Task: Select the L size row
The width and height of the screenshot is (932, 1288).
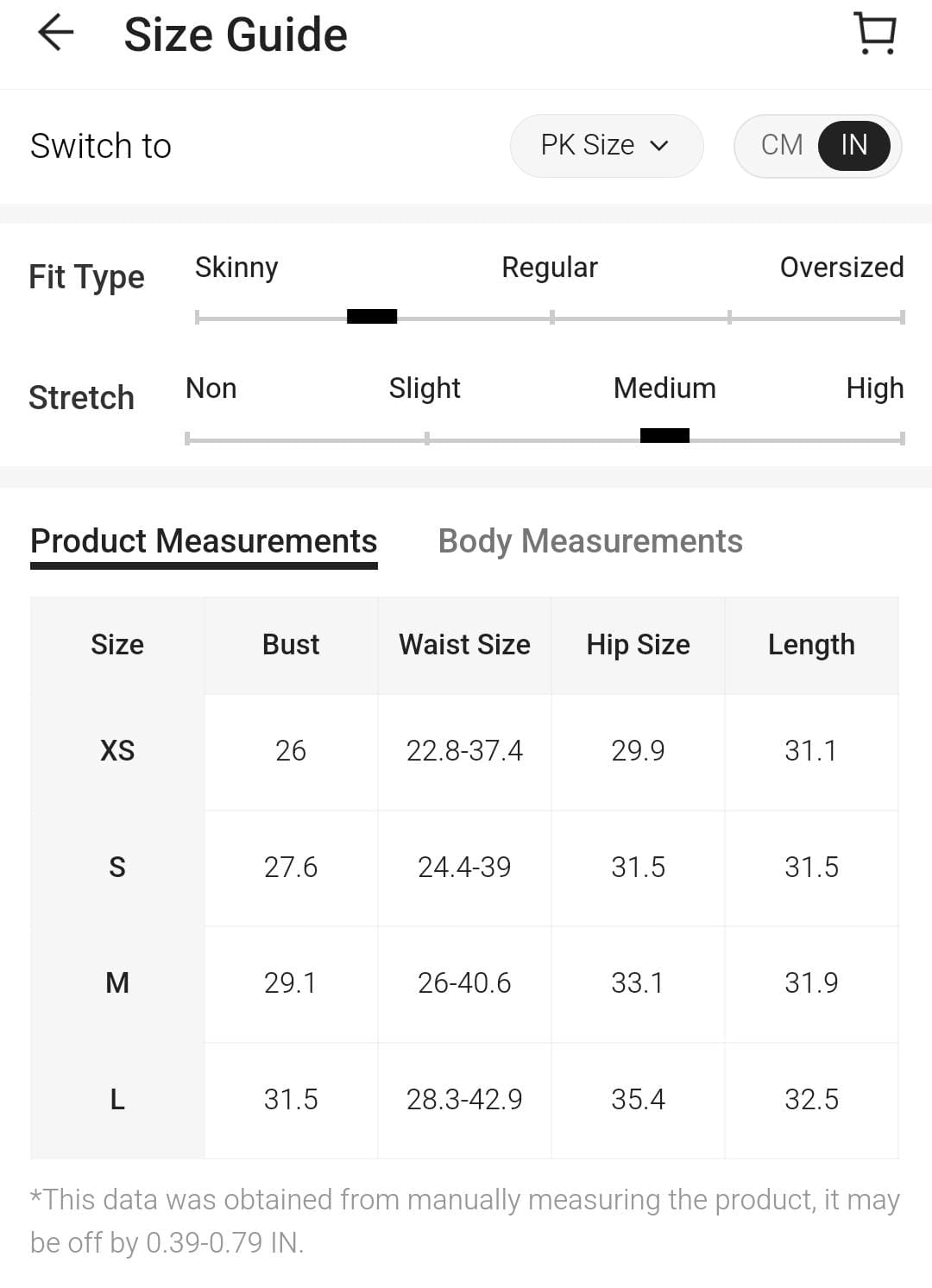Action: 117,1100
